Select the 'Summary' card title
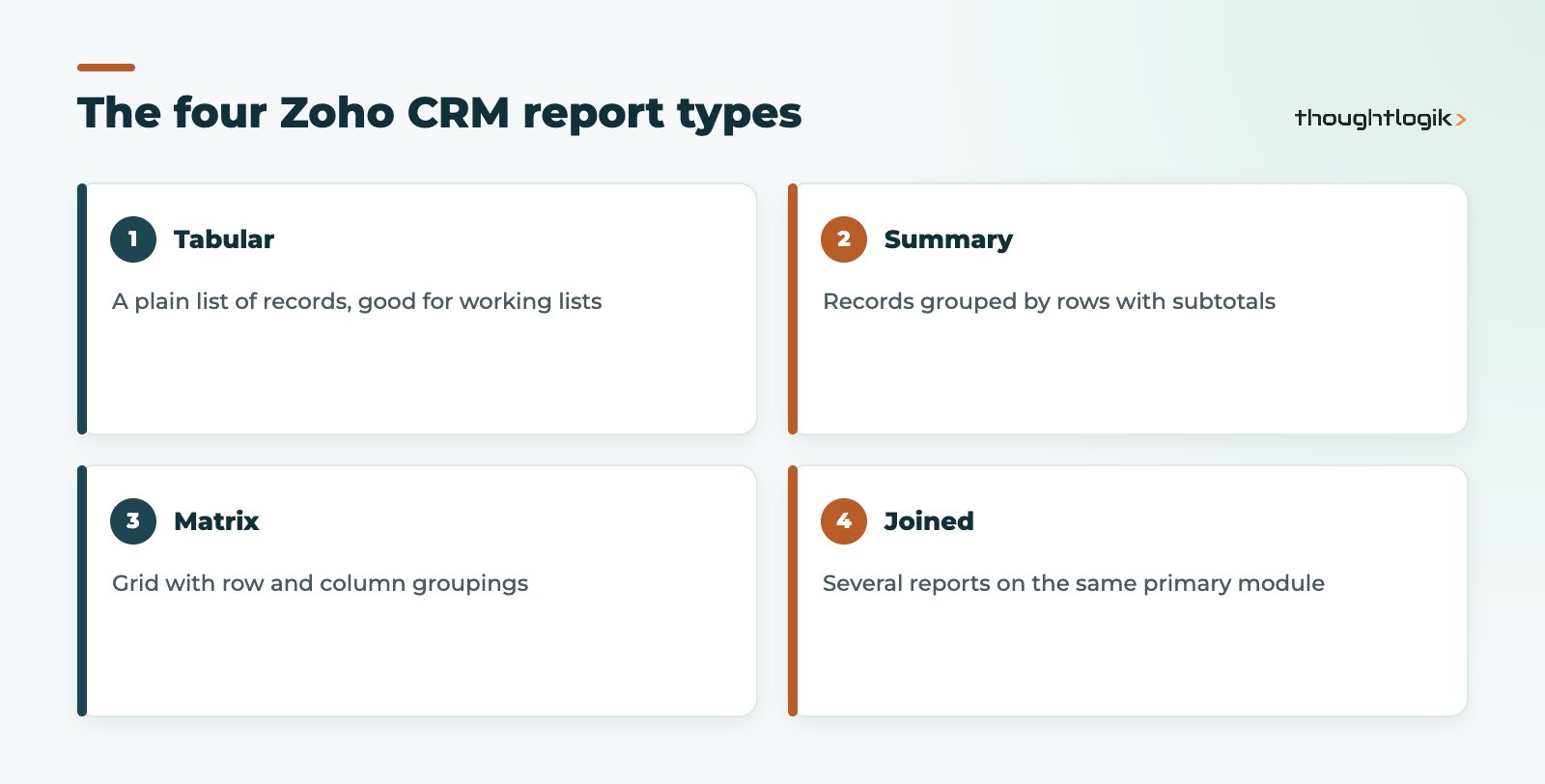 pos(948,239)
